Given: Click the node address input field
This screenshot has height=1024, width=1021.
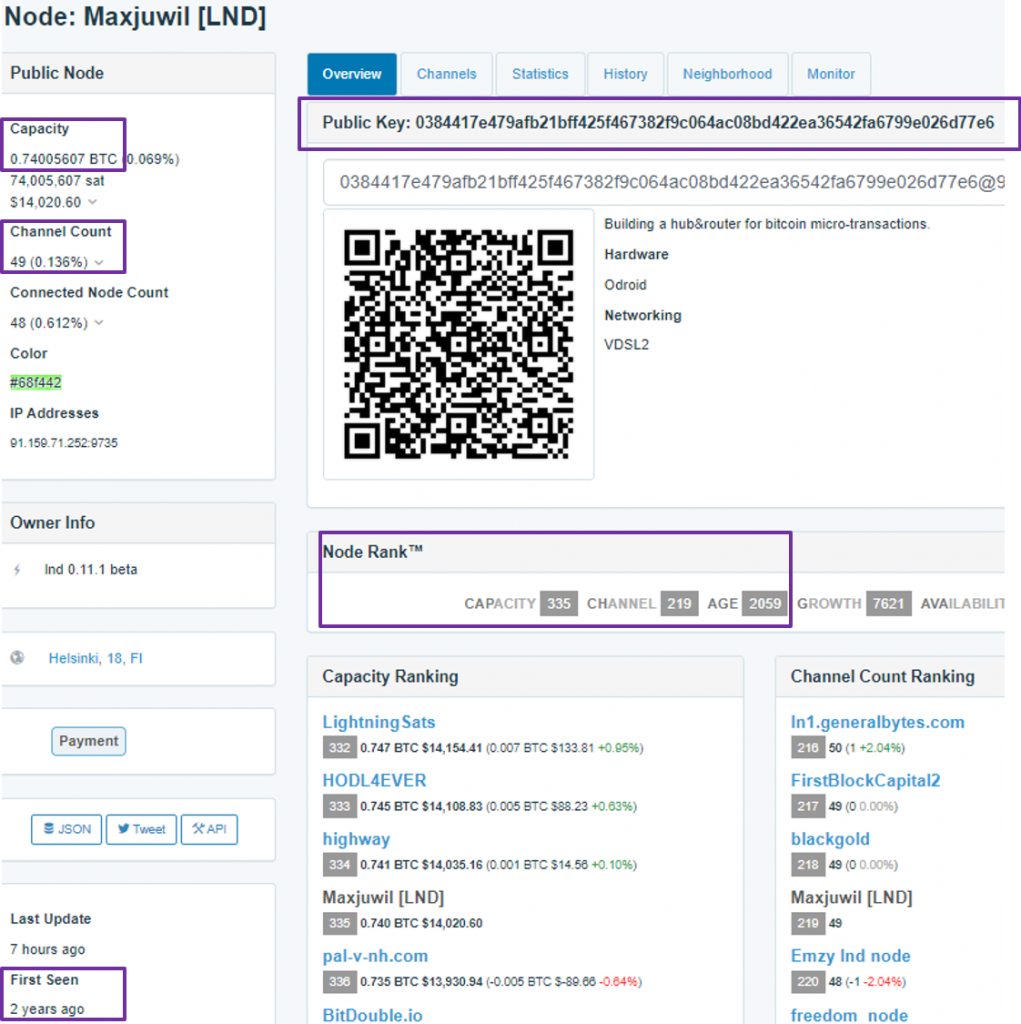Looking at the screenshot, I should [x=664, y=182].
